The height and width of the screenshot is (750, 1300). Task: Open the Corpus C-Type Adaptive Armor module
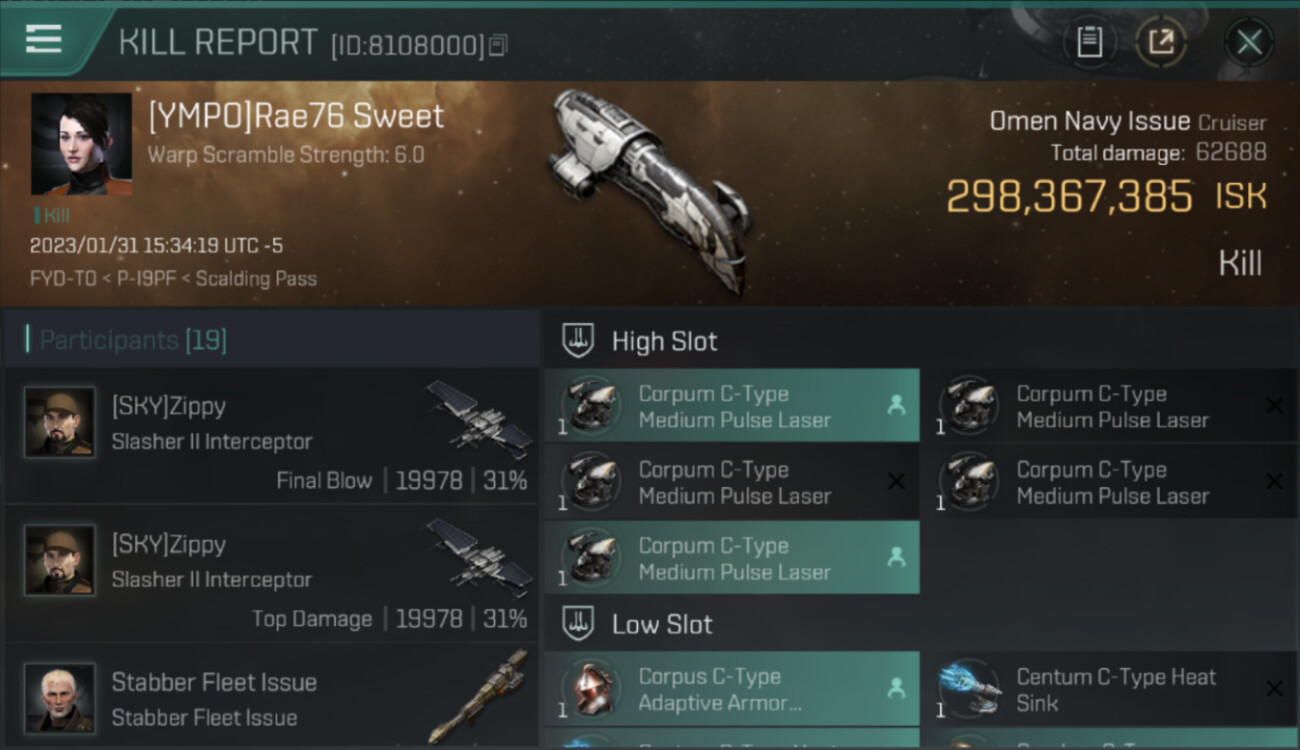[x=732, y=689]
